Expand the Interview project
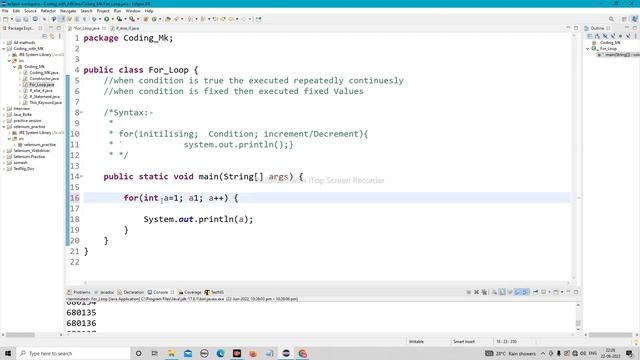640x360 pixels. (x=4, y=109)
